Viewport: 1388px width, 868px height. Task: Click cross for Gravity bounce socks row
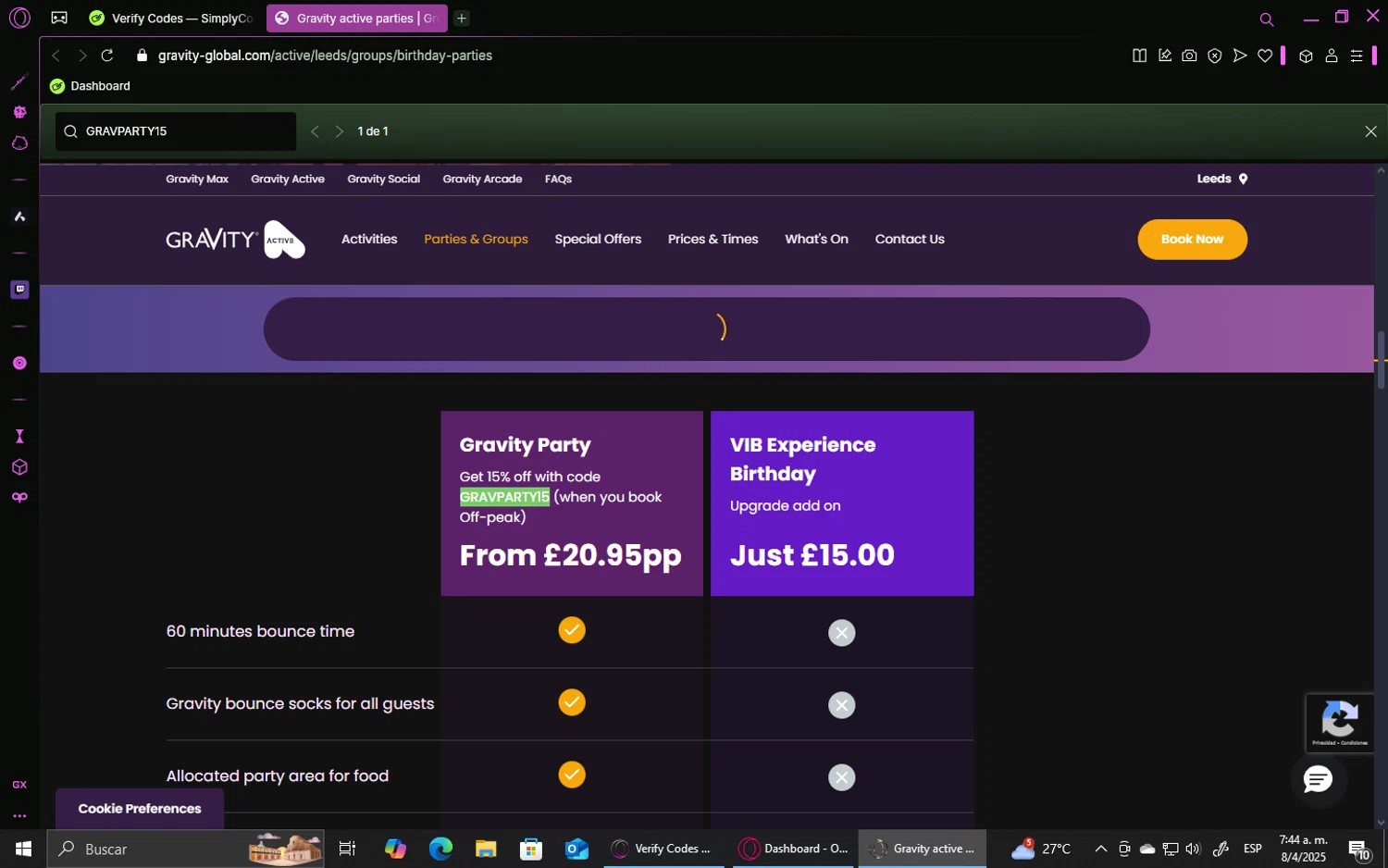coord(841,705)
